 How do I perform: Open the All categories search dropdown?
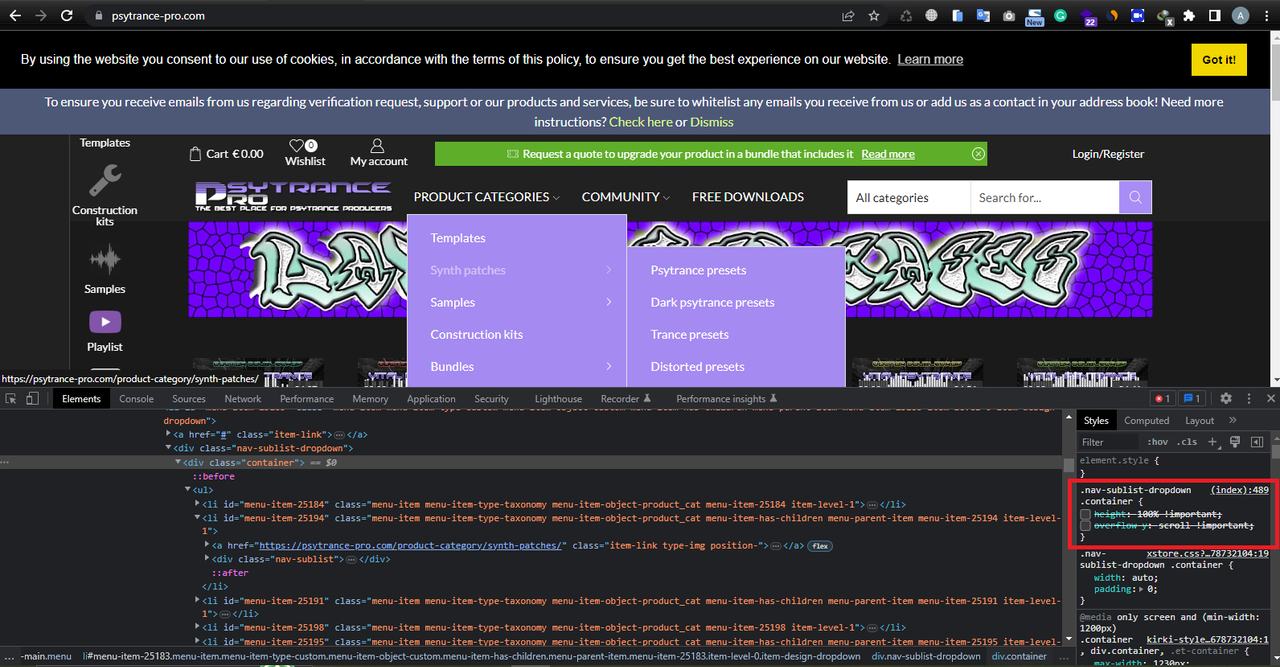(x=908, y=197)
